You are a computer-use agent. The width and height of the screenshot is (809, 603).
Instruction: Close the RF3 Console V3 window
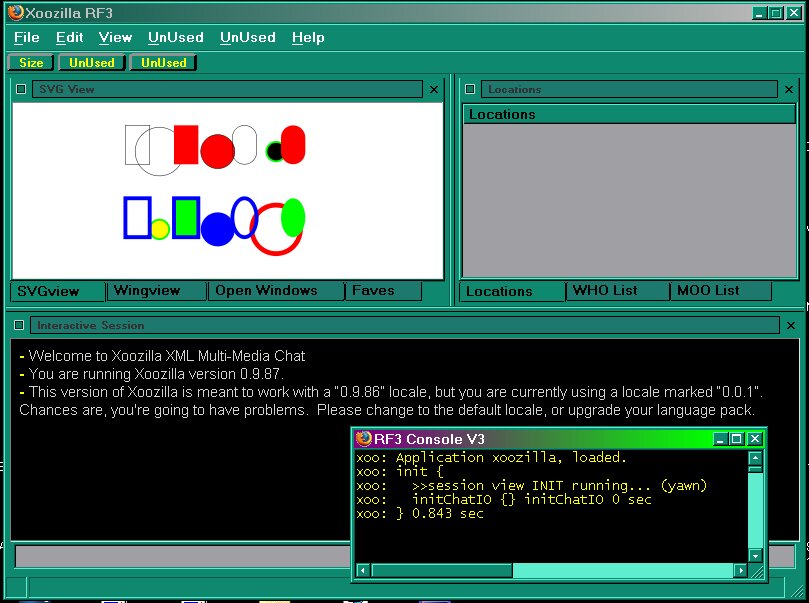tap(755, 439)
